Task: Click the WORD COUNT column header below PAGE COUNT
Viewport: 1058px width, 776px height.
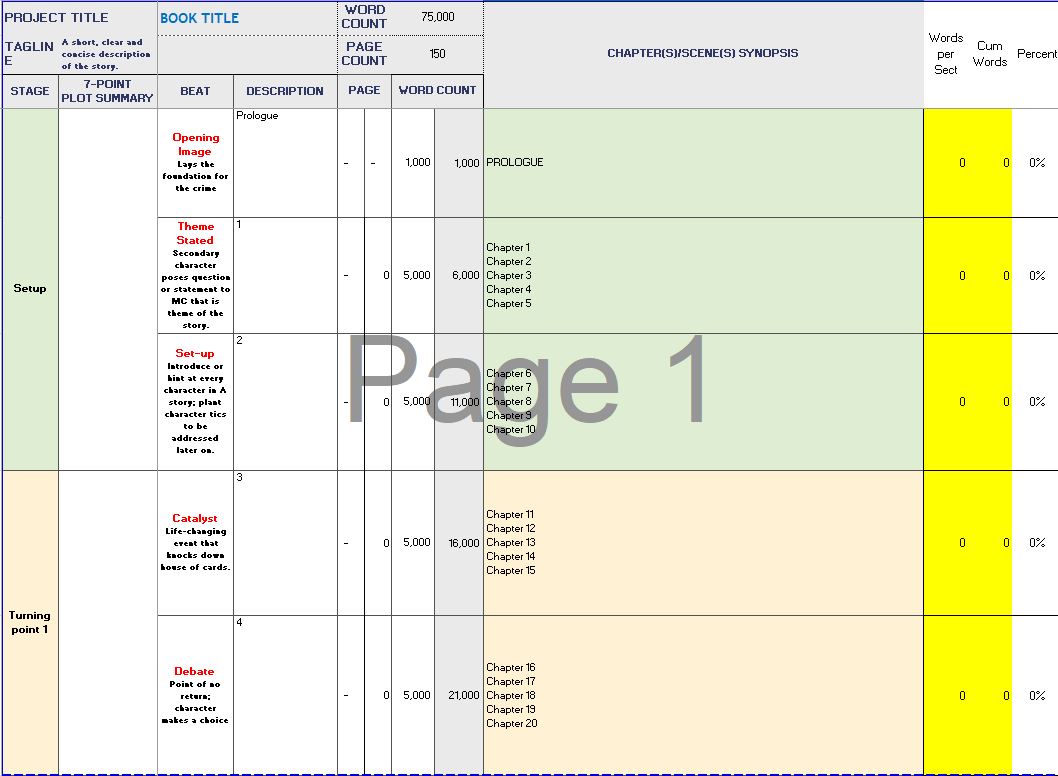Action: [437, 91]
